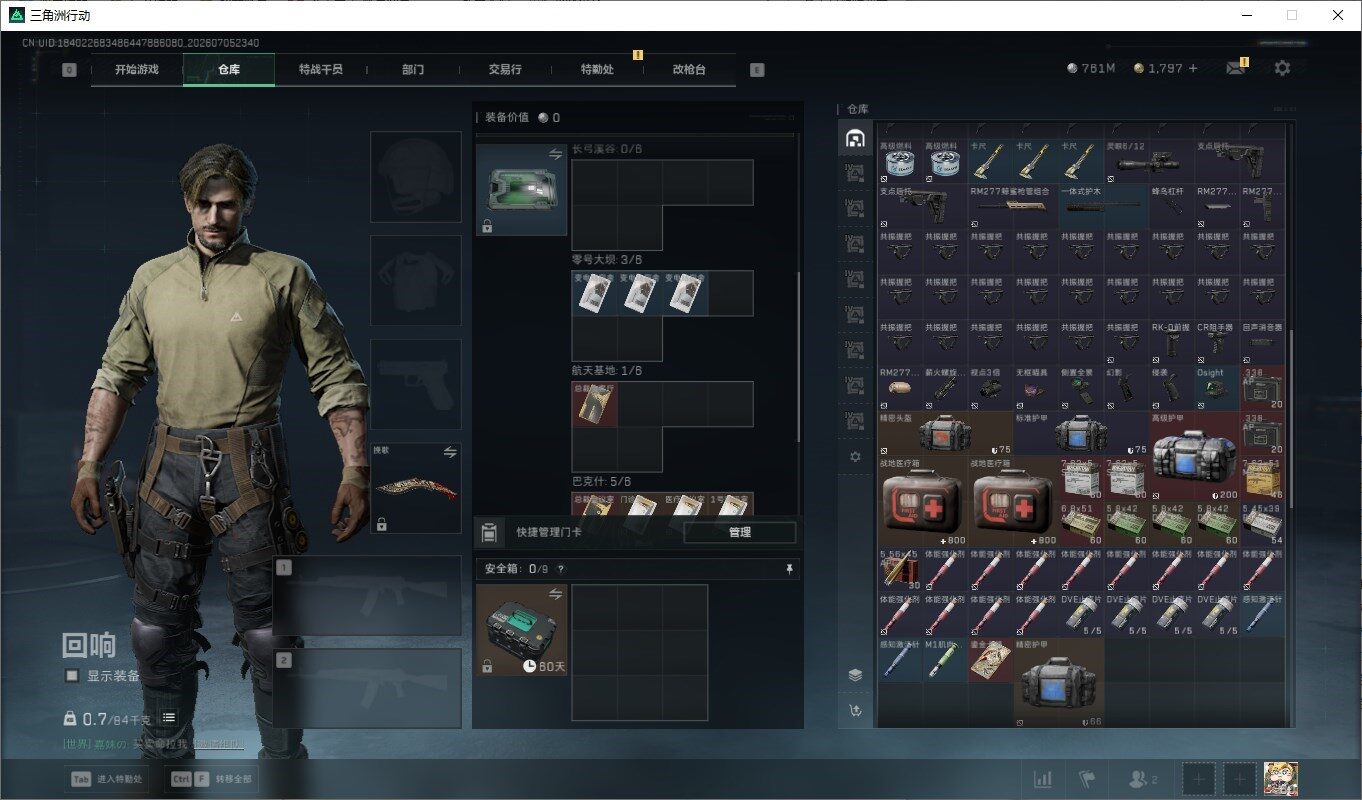Image resolution: width=1362 pixels, height=800 pixels.
Task: Click the Dsight sight item
Action: [1217, 387]
